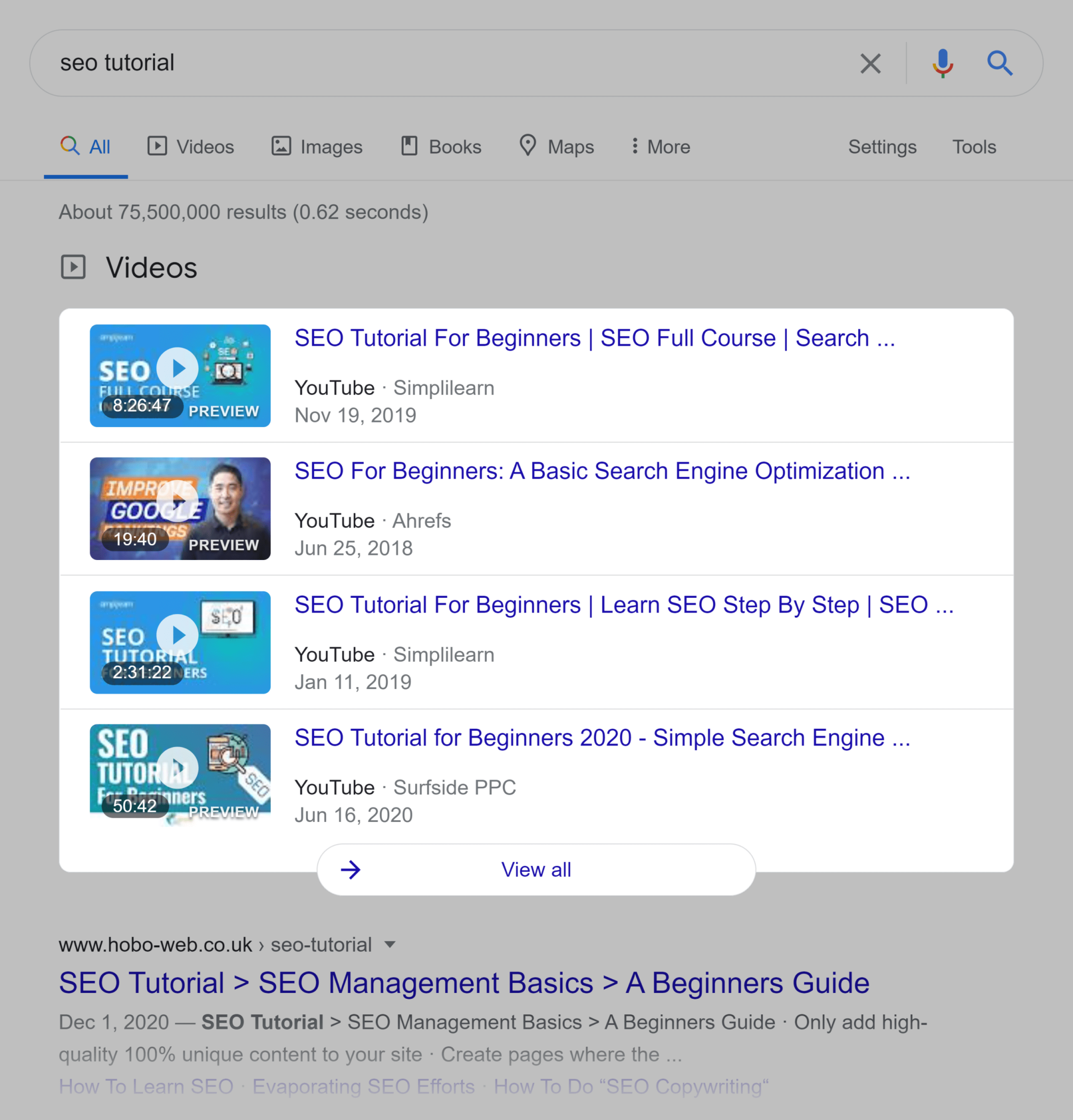Open the Settings menu
This screenshot has width=1073, height=1120.
click(882, 147)
